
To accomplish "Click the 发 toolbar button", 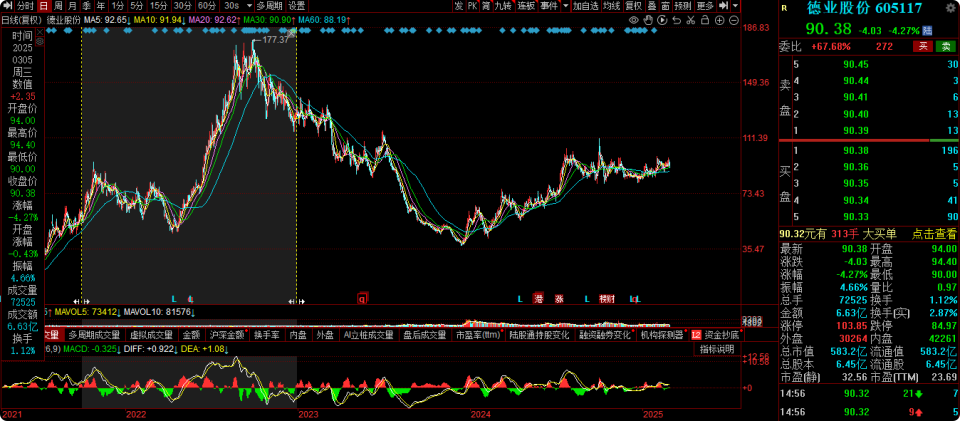I will [x=459, y=6].
